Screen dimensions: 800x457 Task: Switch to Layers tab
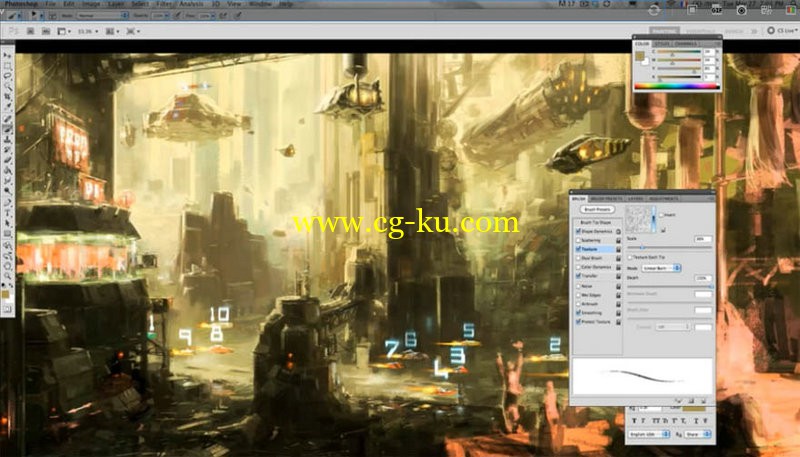point(636,198)
